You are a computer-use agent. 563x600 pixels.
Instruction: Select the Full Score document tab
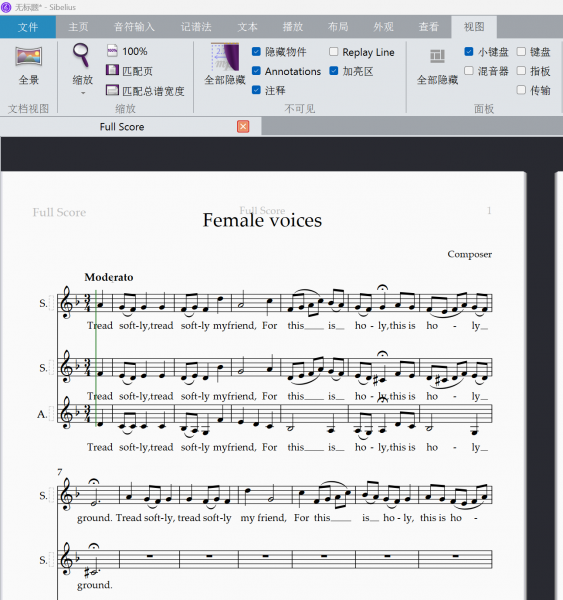point(122,127)
